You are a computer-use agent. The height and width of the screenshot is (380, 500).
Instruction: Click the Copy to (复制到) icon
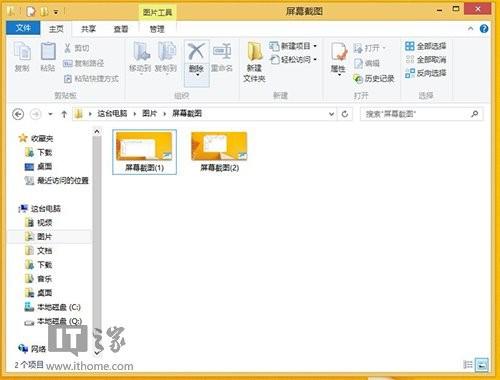tap(166, 52)
